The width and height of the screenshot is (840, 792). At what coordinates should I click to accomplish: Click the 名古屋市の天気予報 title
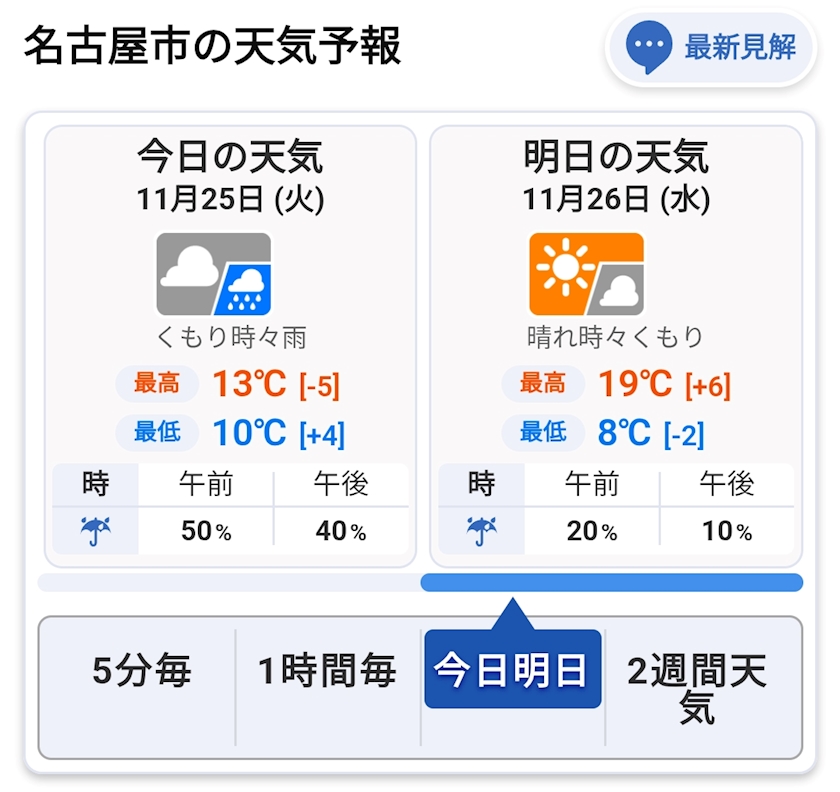(x=212, y=46)
